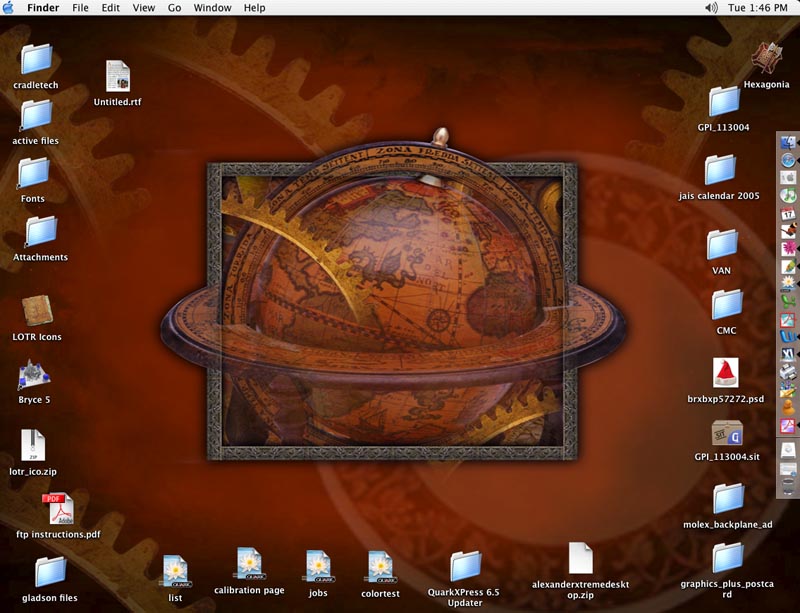Select the LOTR Icons book icon
The image size is (800, 613).
pyautogui.click(x=37, y=311)
